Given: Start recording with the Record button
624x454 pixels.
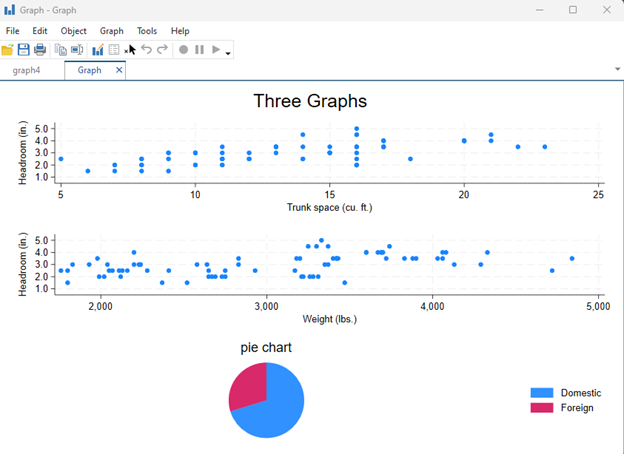Looking at the screenshot, I should point(183,50).
